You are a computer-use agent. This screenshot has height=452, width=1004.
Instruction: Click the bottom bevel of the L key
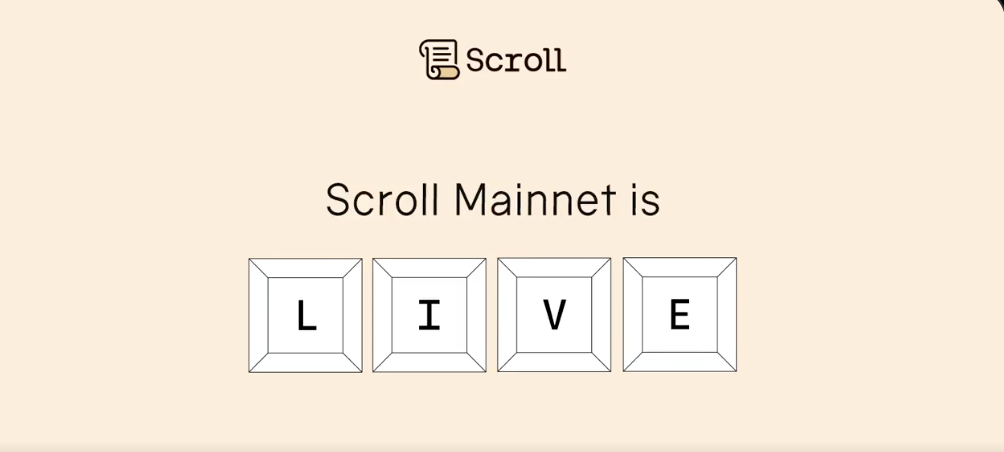point(306,362)
